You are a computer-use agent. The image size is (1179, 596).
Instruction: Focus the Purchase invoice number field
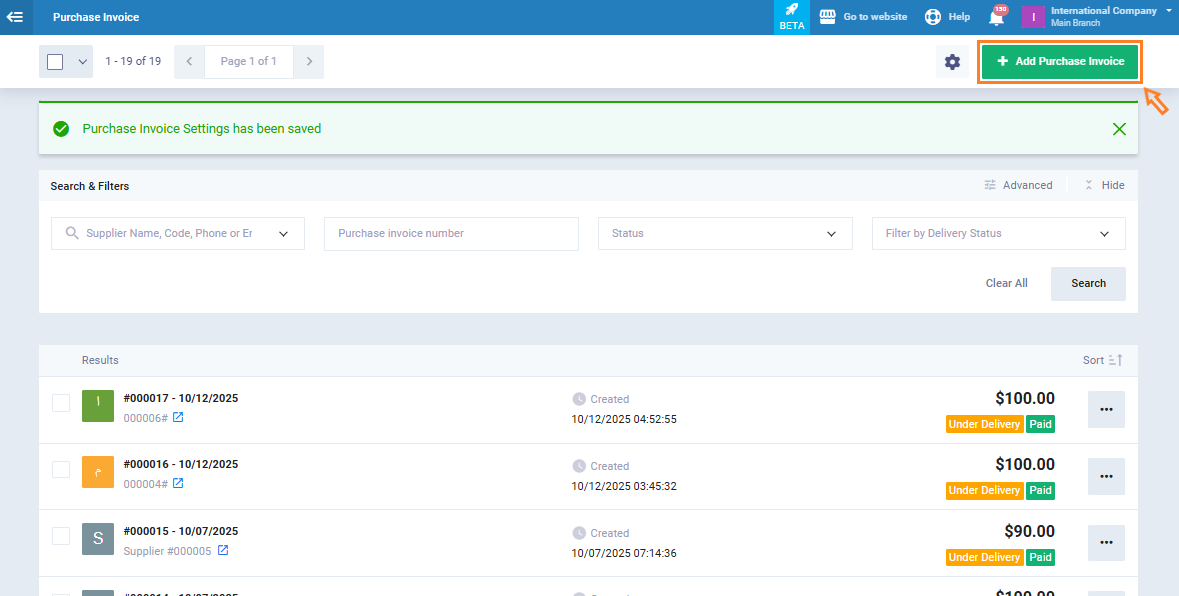pyautogui.click(x=451, y=234)
